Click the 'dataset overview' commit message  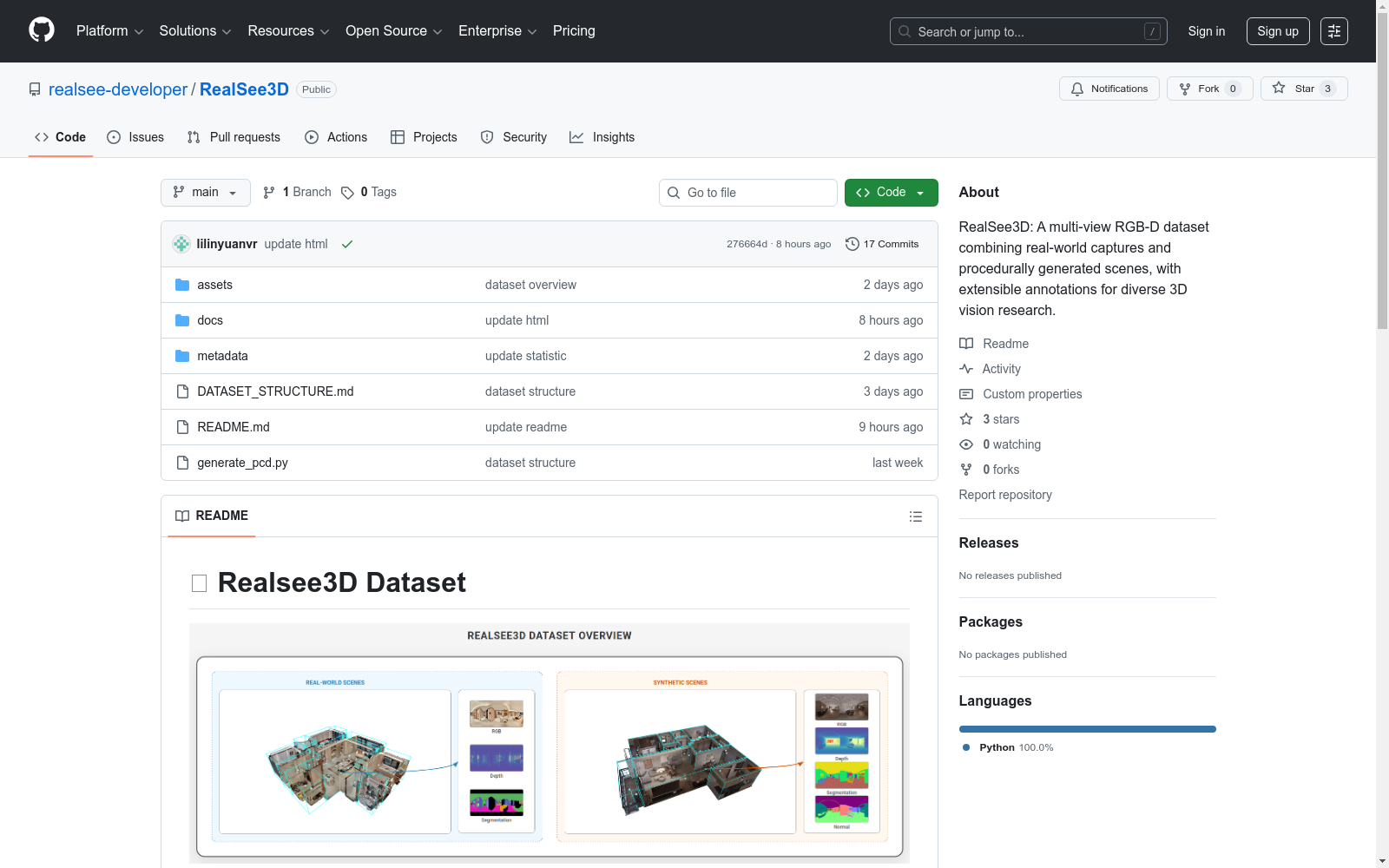coord(530,285)
